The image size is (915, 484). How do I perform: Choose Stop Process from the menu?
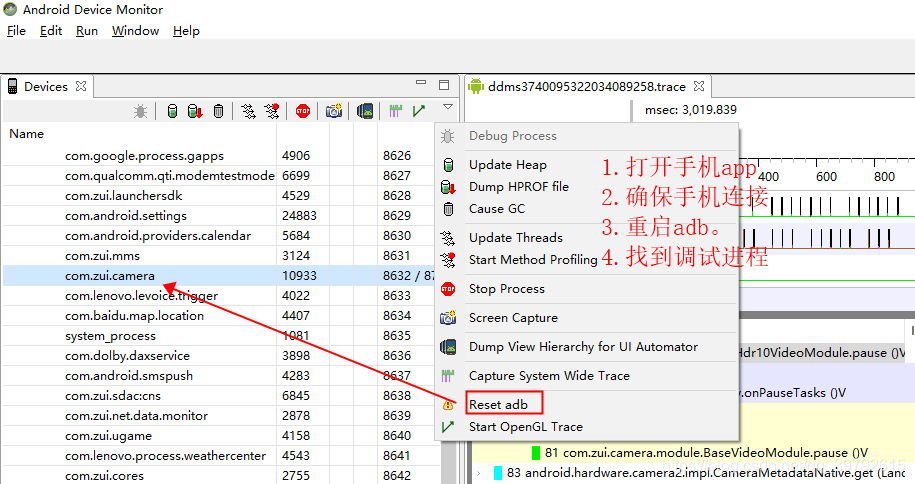pos(507,289)
